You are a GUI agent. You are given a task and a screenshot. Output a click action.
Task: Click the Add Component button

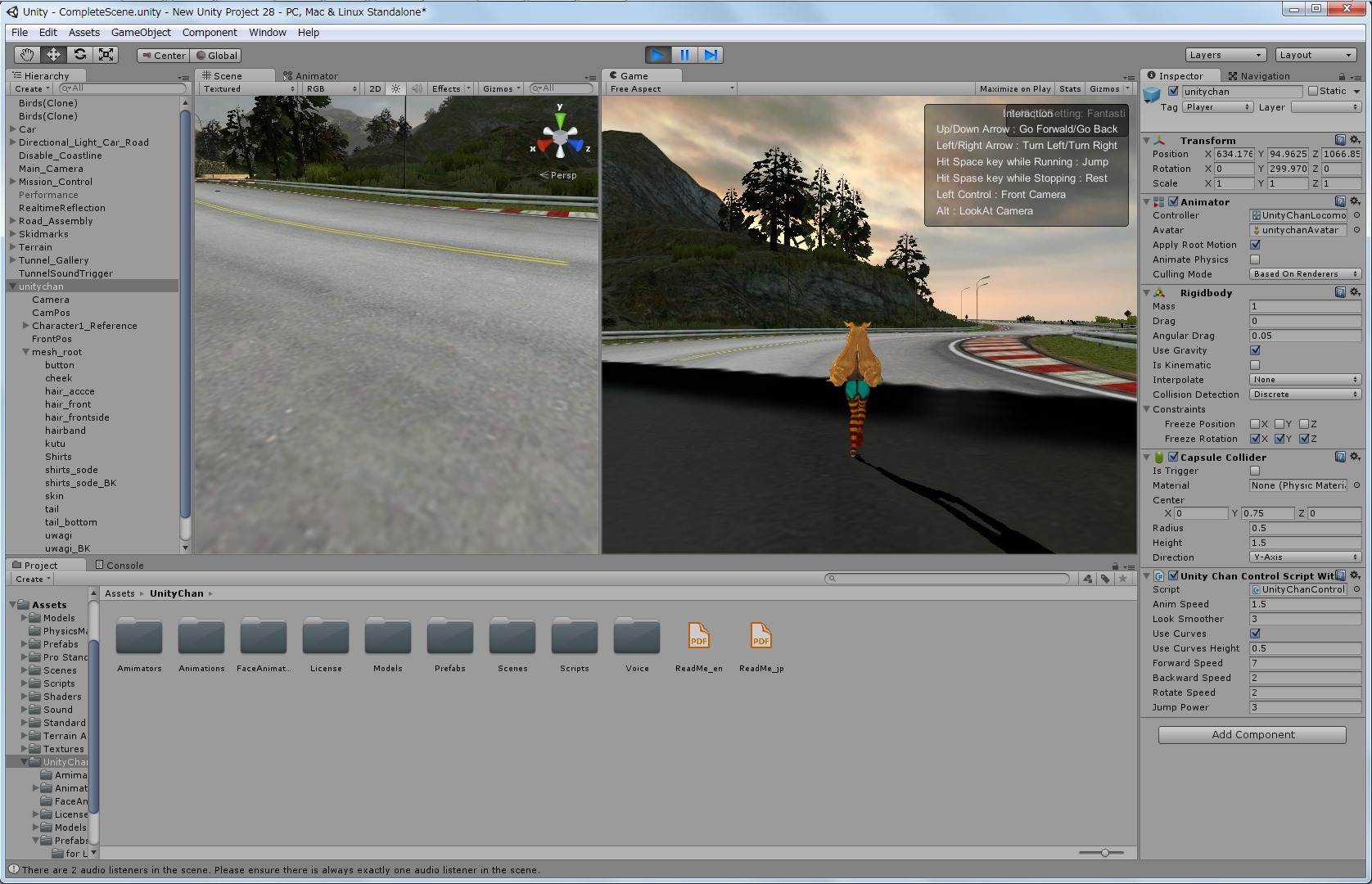(x=1252, y=735)
